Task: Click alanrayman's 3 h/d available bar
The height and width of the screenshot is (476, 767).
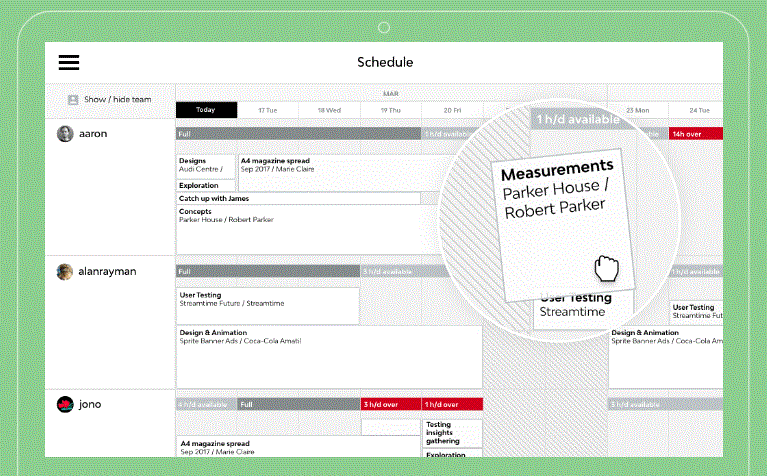Action: (x=406, y=272)
